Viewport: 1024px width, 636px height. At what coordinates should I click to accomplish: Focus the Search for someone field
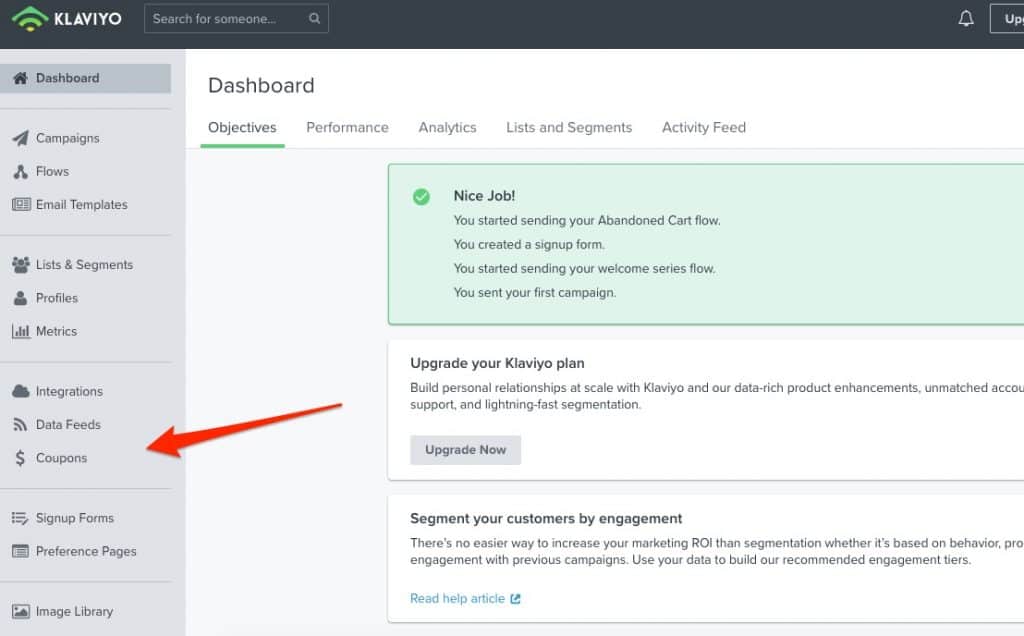pyautogui.click(x=236, y=19)
